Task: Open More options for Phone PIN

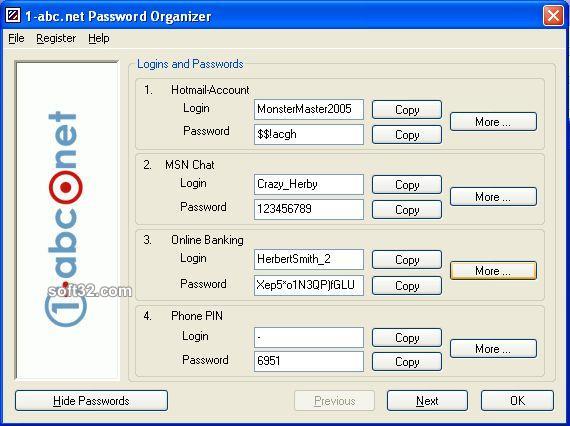Action: (x=493, y=349)
